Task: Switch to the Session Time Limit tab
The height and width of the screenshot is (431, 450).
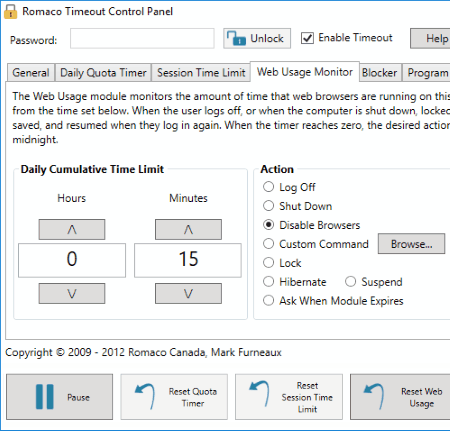Action: (x=201, y=73)
